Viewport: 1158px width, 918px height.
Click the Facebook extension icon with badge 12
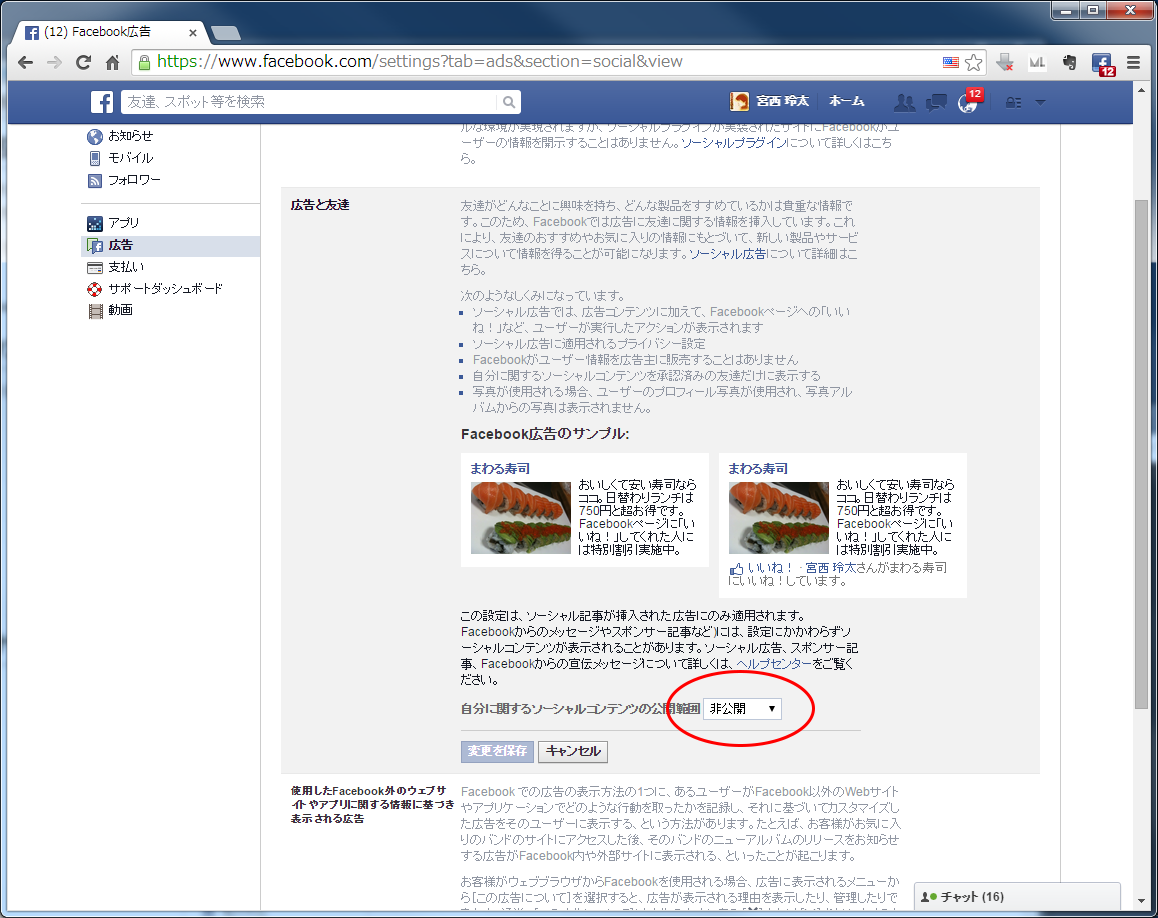click(1102, 64)
